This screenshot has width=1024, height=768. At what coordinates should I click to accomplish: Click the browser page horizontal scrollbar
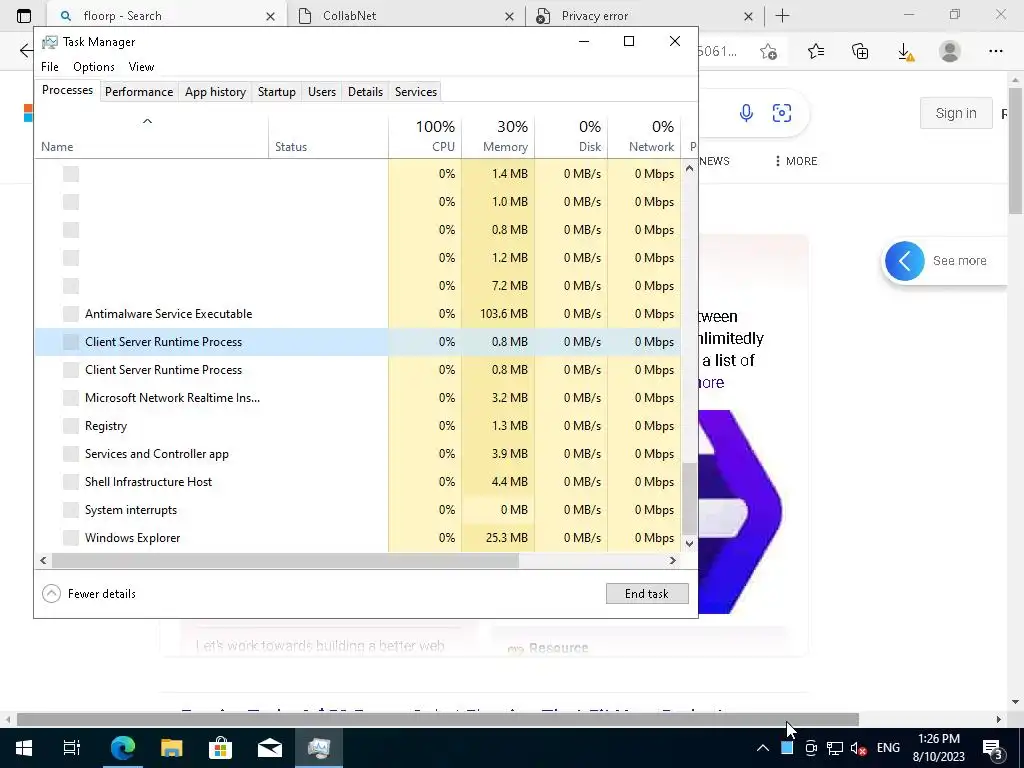click(x=438, y=719)
